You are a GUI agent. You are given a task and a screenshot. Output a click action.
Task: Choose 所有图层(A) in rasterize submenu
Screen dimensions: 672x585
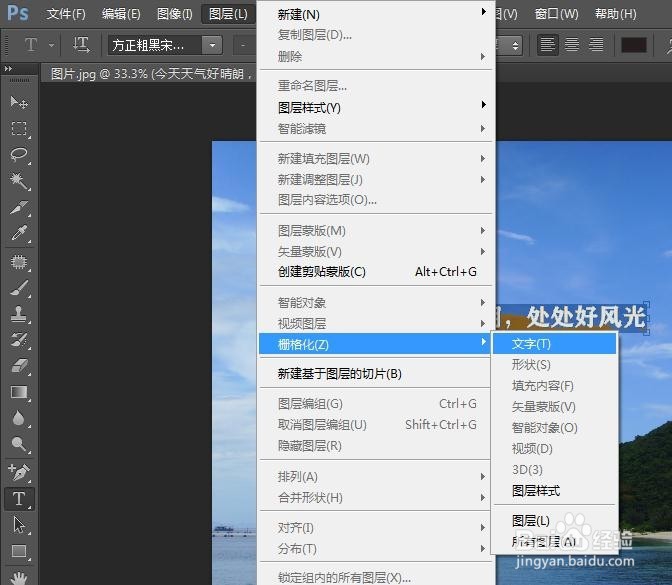555,542
